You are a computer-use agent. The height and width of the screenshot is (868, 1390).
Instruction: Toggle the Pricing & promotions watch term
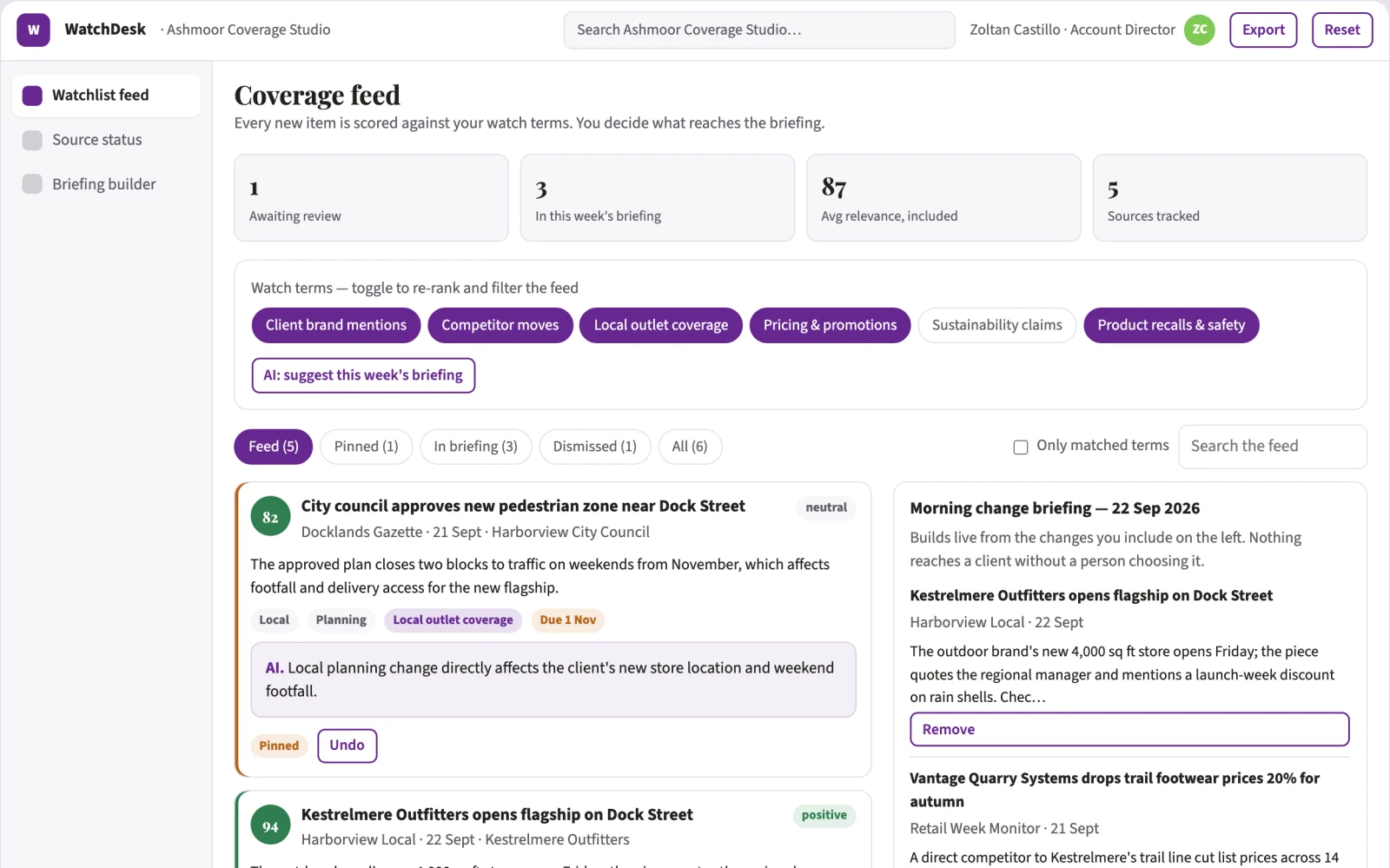tap(830, 325)
